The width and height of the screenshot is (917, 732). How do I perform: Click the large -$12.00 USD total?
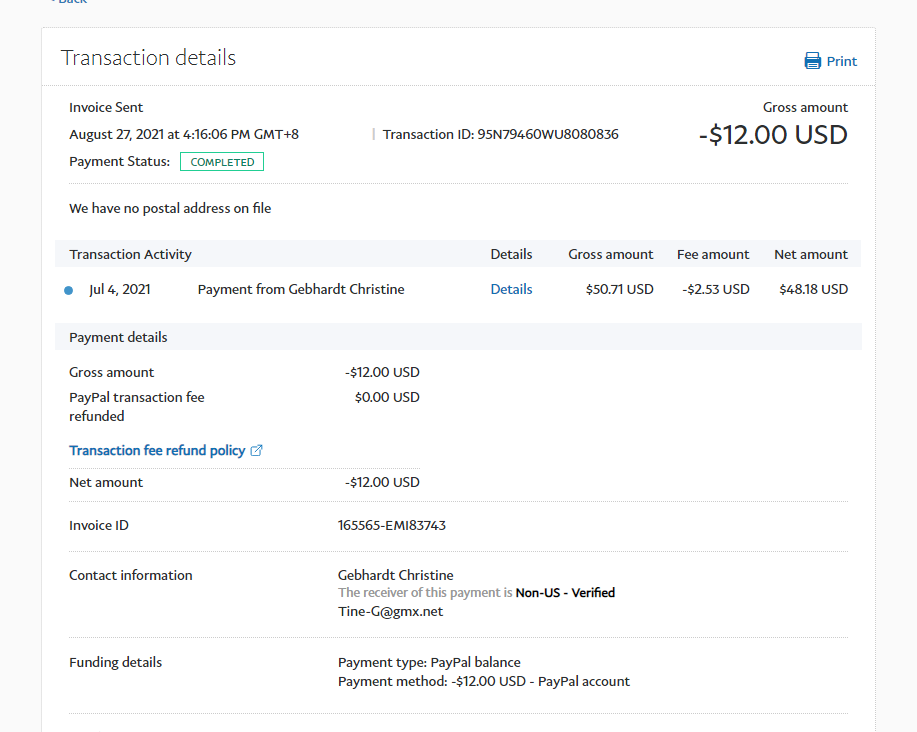click(x=773, y=135)
